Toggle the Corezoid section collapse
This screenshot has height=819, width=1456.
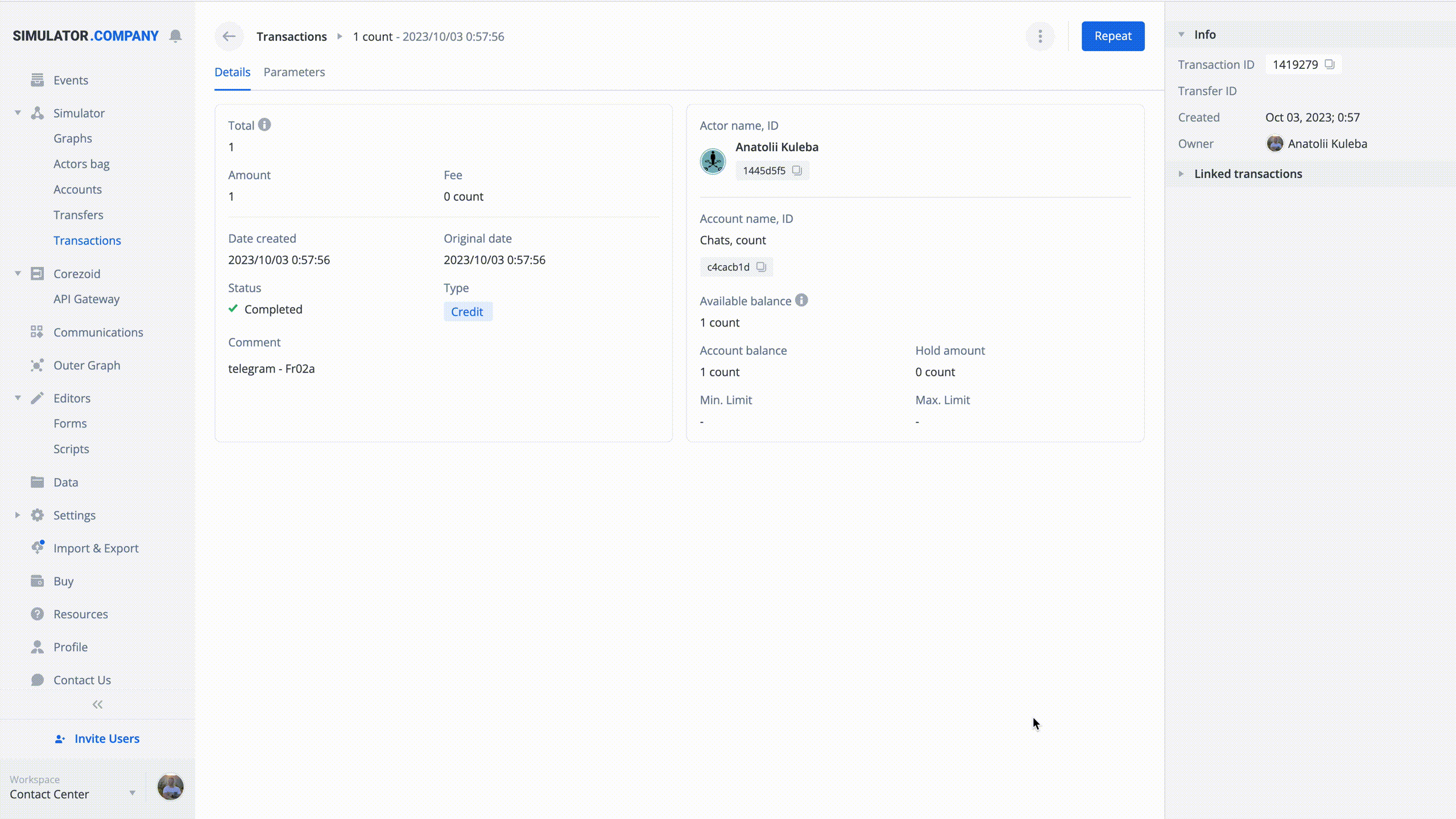click(17, 273)
